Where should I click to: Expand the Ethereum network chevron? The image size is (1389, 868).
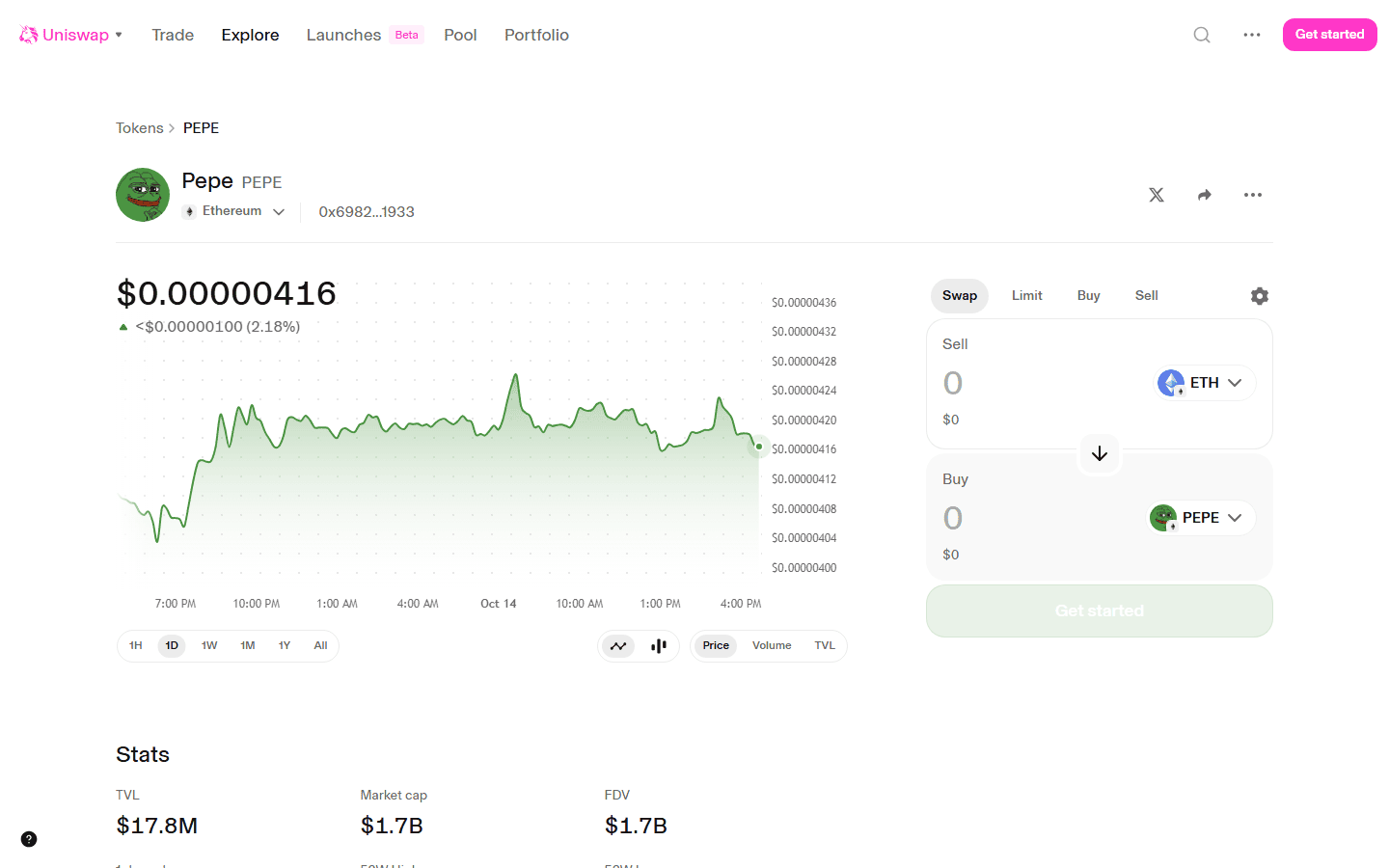coord(279,212)
